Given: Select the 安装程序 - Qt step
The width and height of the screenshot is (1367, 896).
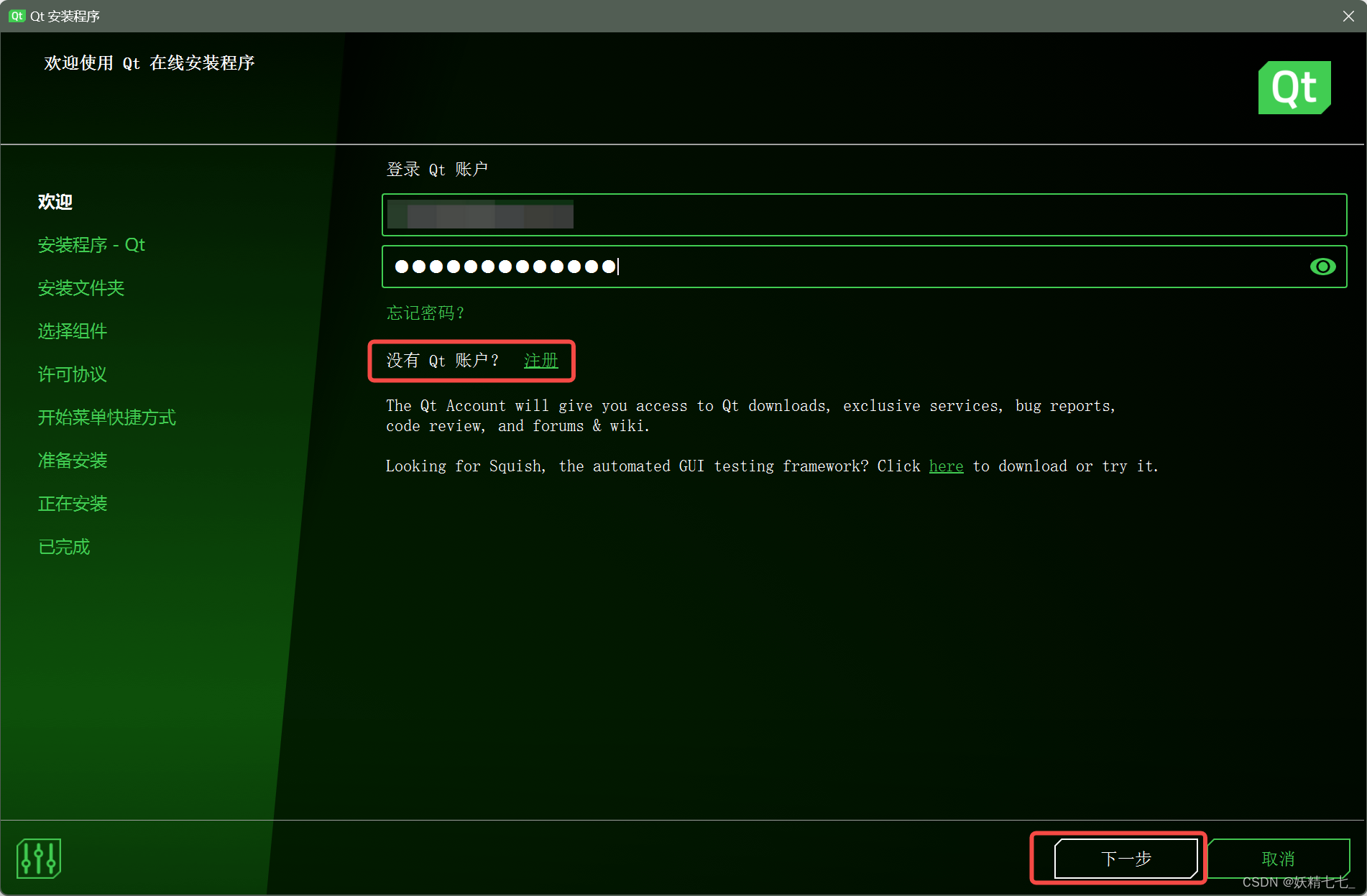Looking at the screenshot, I should [x=91, y=245].
